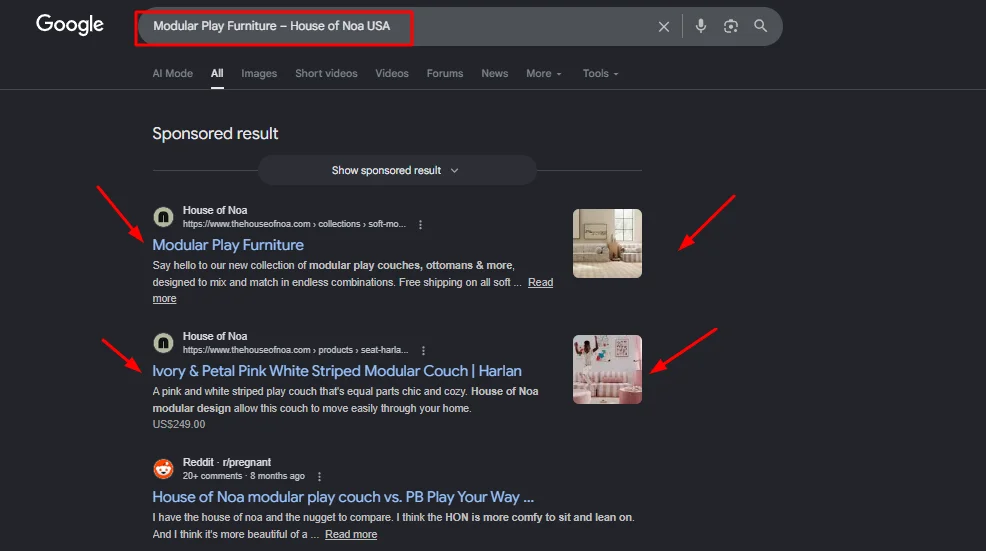Image resolution: width=986 pixels, height=551 pixels.
Task: Expand Show sponsored result
Action: (x=397, y=170)
